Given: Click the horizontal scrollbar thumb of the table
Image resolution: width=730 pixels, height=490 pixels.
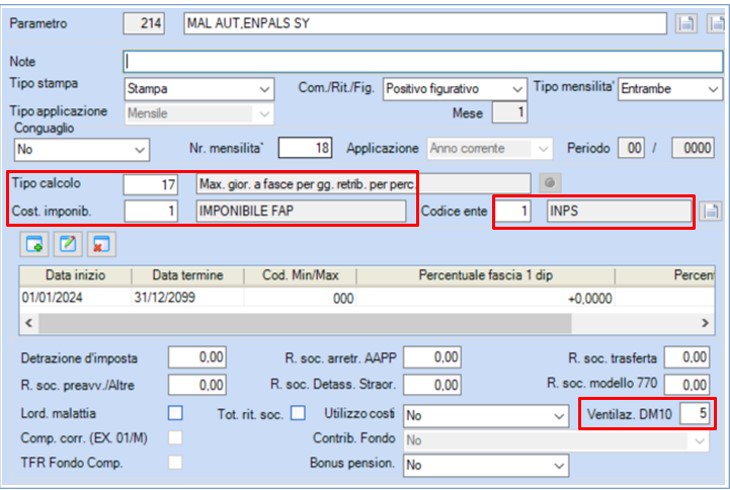Looking at the screenshot, I should tap(305, 323).
